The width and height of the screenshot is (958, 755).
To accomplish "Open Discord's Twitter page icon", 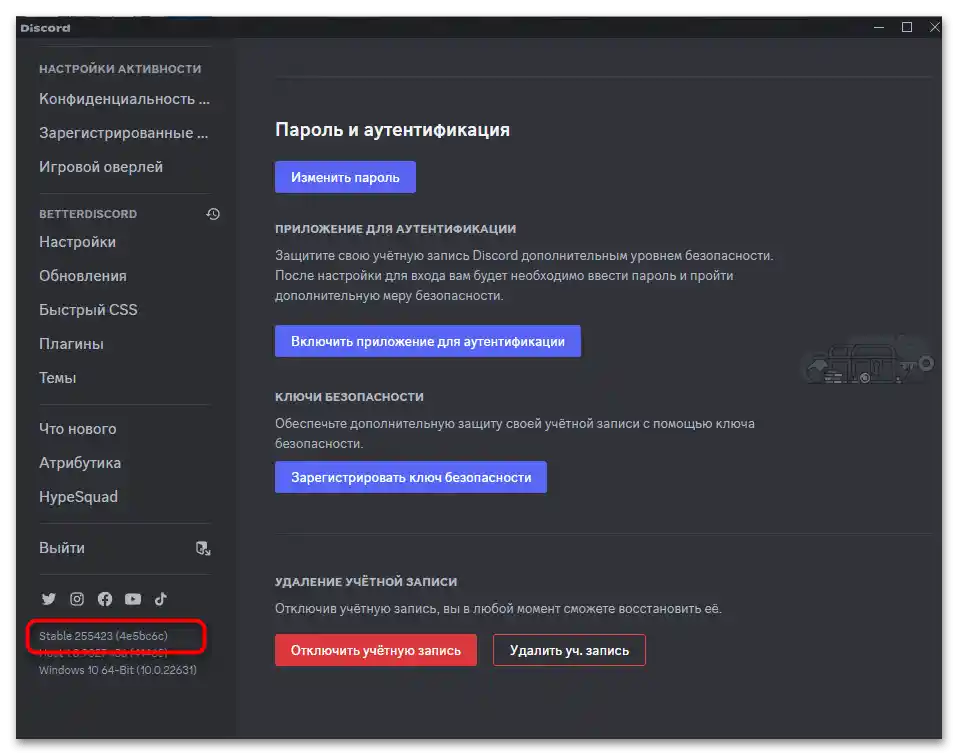I will click(48, 598).
